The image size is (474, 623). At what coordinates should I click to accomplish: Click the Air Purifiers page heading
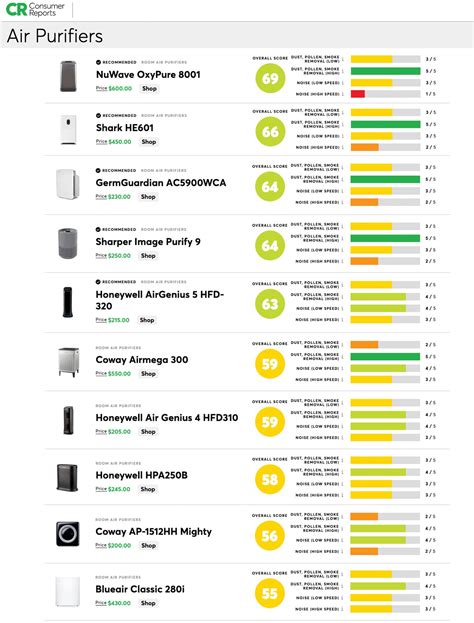point(55,36)
